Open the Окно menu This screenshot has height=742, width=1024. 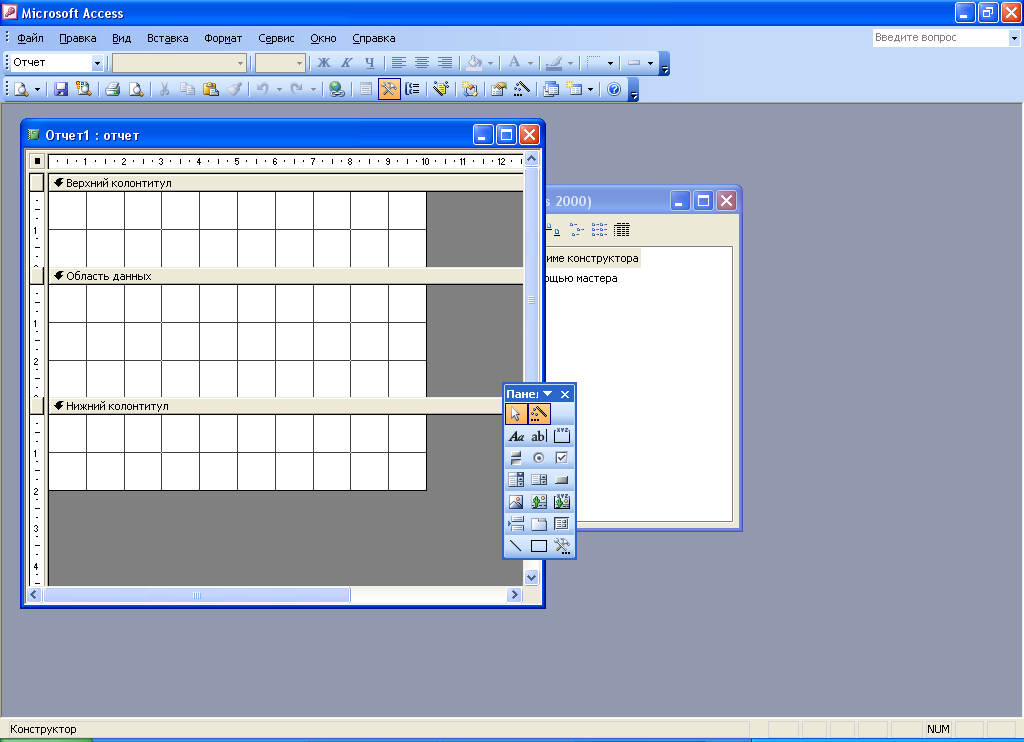click(323, 39)
